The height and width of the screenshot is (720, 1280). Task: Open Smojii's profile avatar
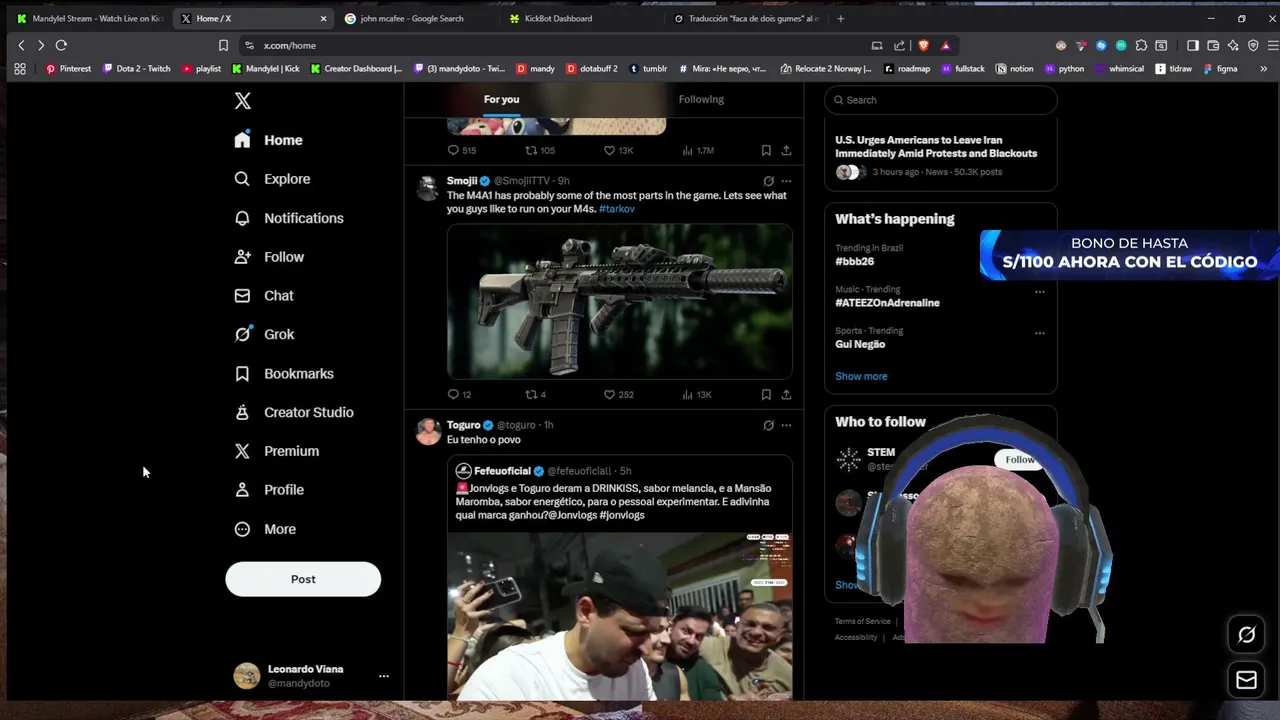(x=428, y=187)
